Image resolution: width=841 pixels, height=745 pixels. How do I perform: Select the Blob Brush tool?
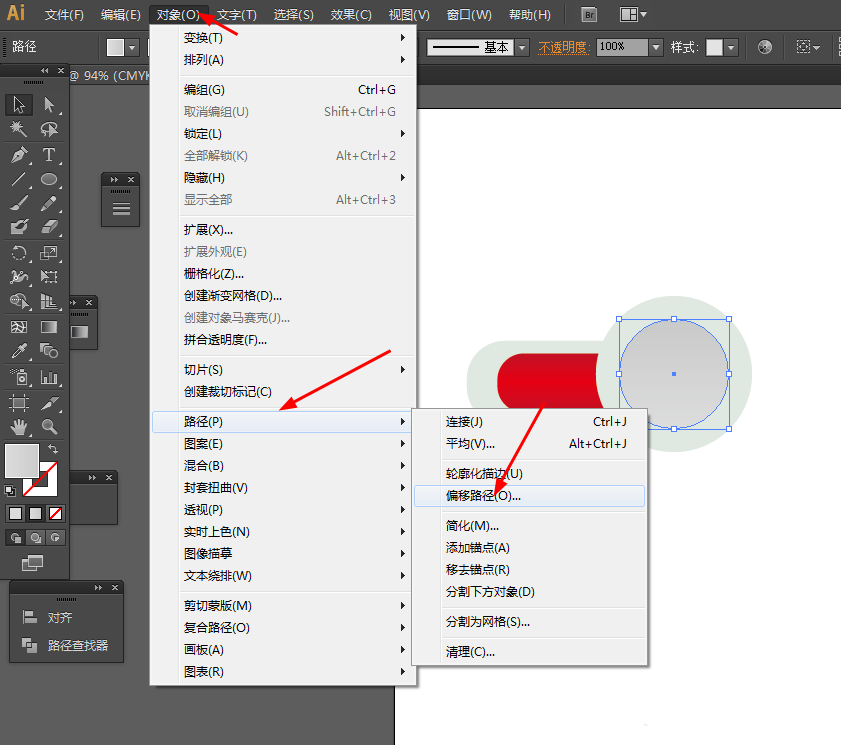[19, 227]
